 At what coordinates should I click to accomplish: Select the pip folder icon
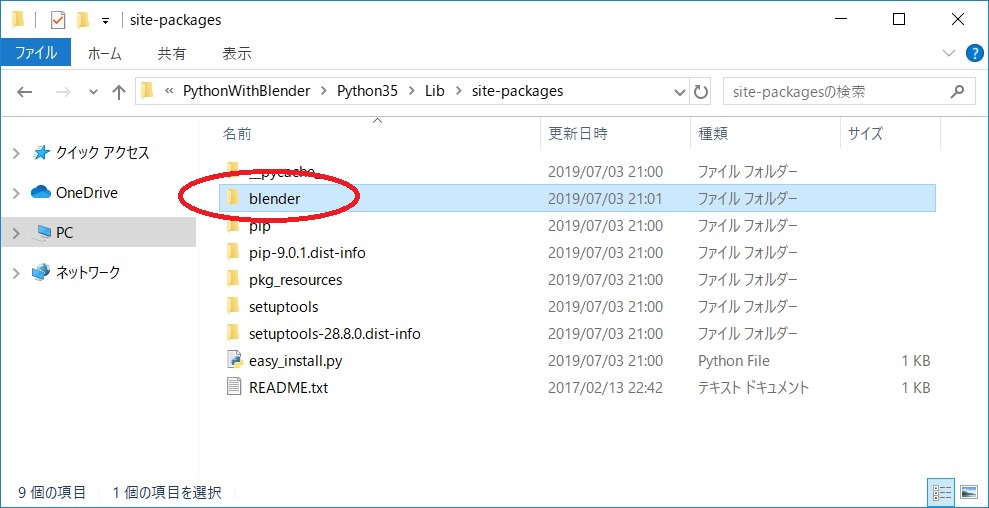click(233, 225)
